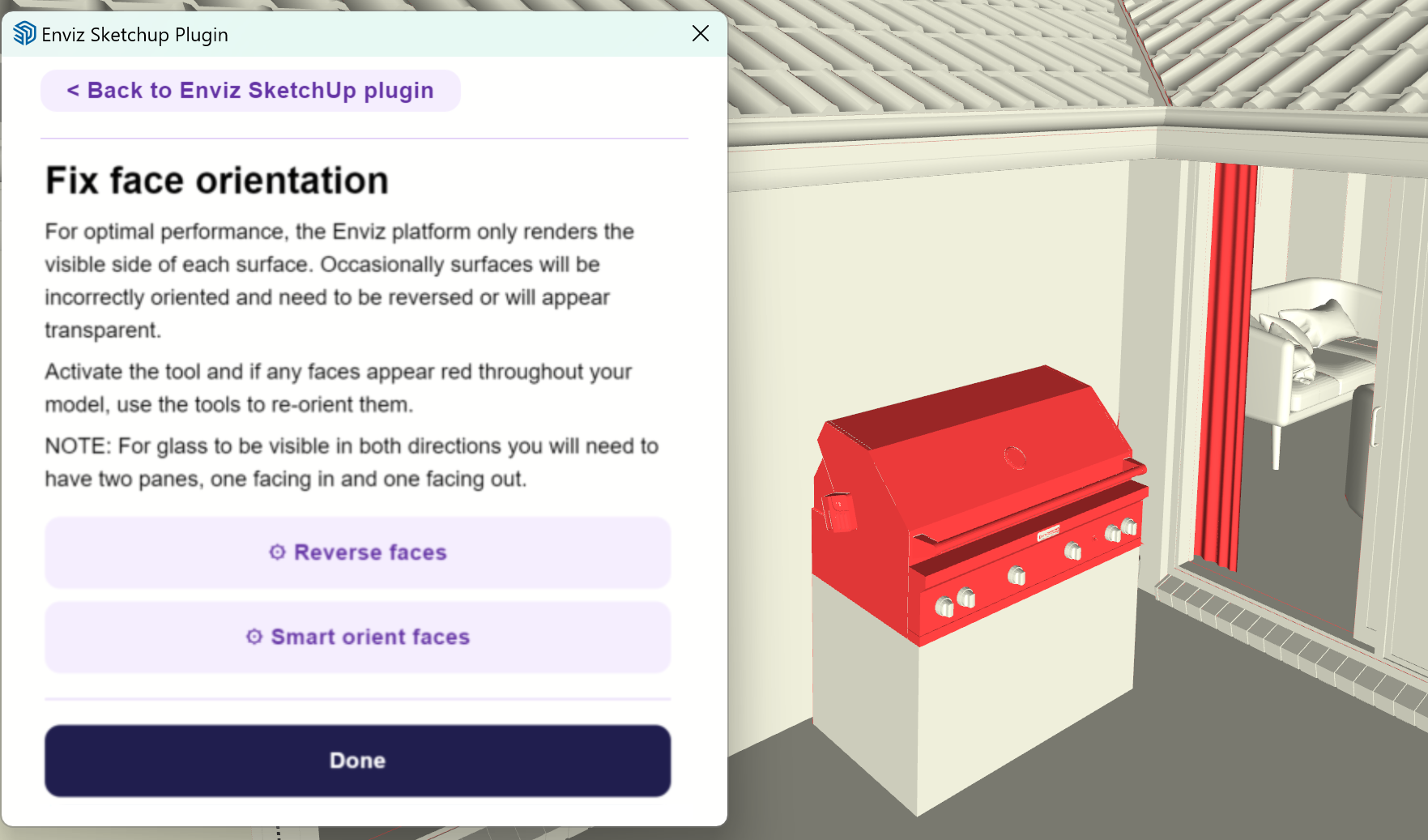Click the SketchUp logo in the title bar
Viewport: 1428px width, 840px height.
[x=24, y=33]
